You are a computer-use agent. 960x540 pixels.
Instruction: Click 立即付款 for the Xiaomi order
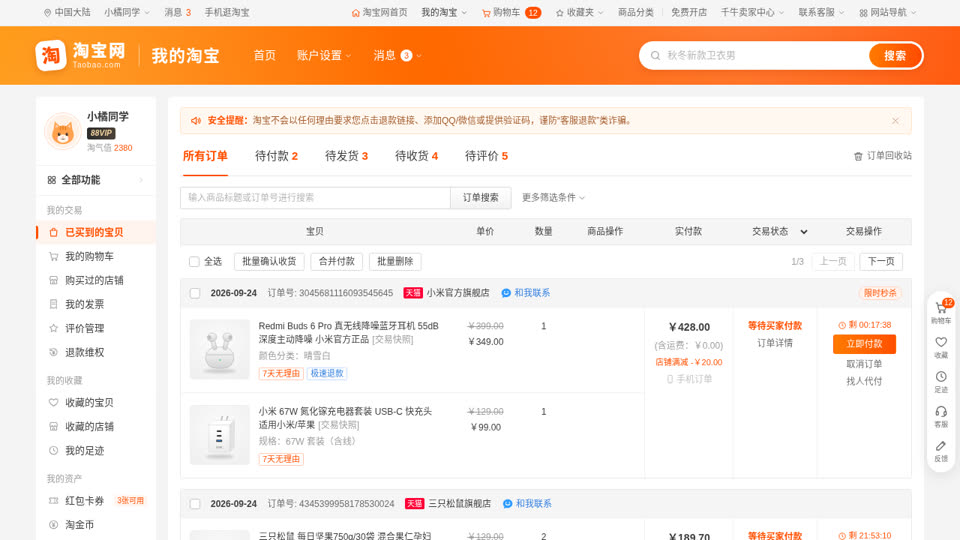click(864, 344)
